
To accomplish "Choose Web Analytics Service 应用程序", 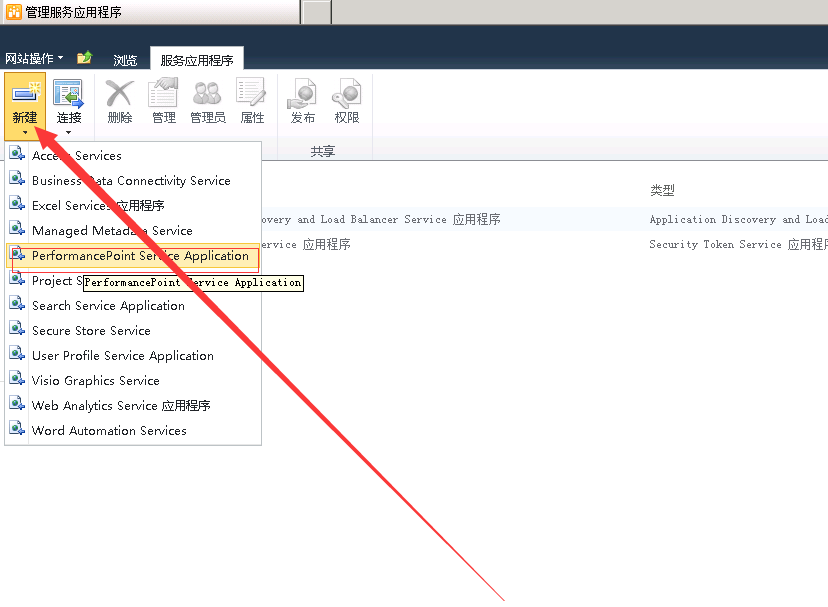I will pyautogui.click(x=133, y=406).
